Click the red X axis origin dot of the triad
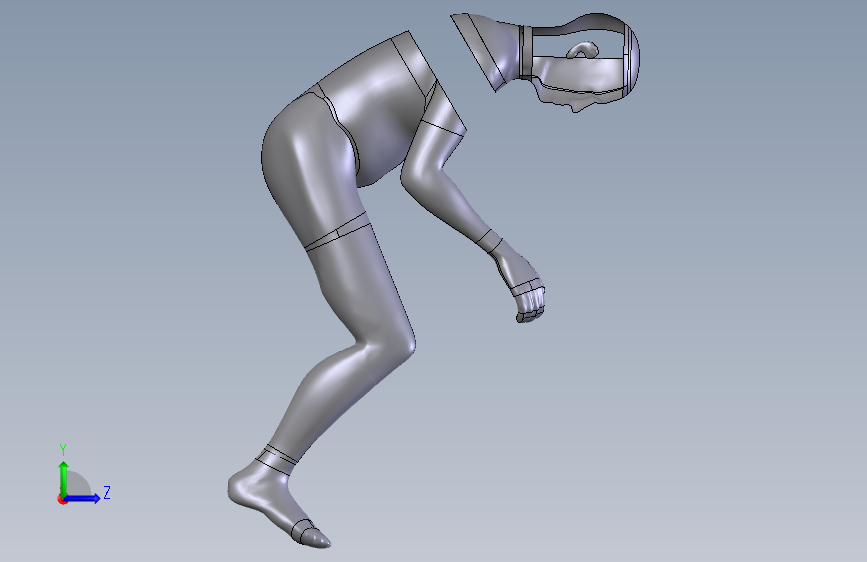 click(x=62, y=499)
